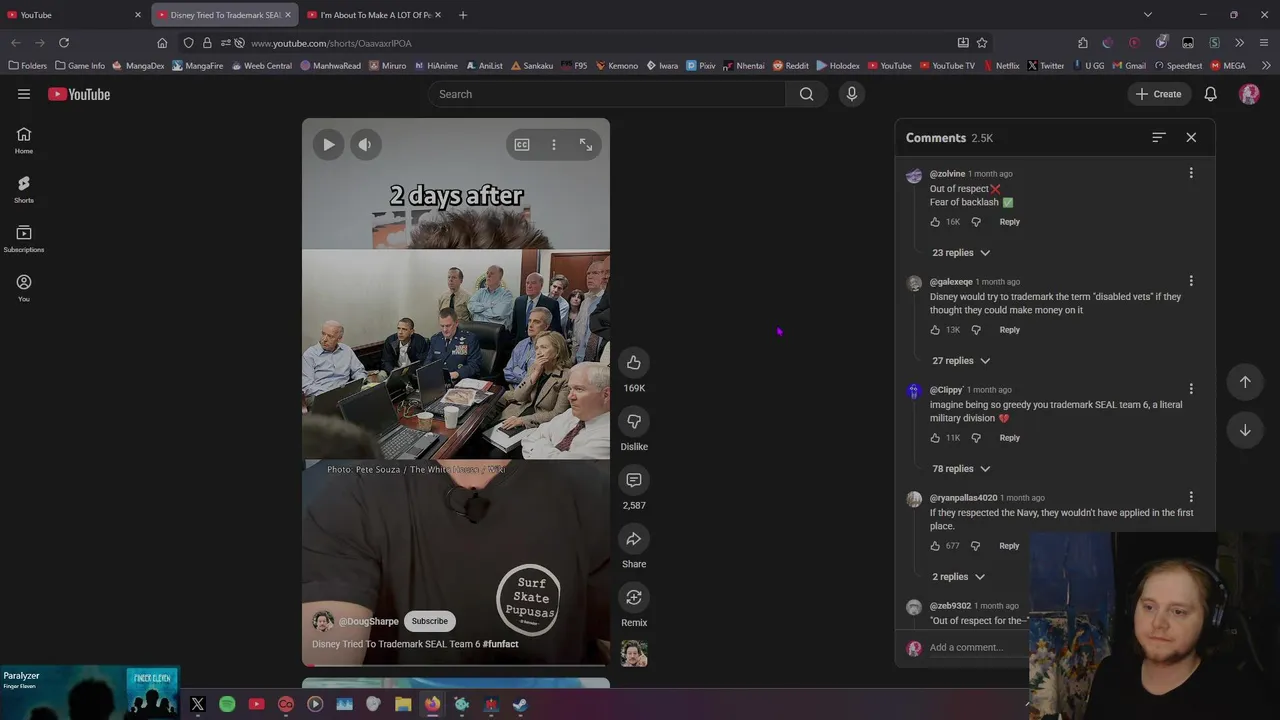Open the Reddit bookmark

tap(790, 66)
